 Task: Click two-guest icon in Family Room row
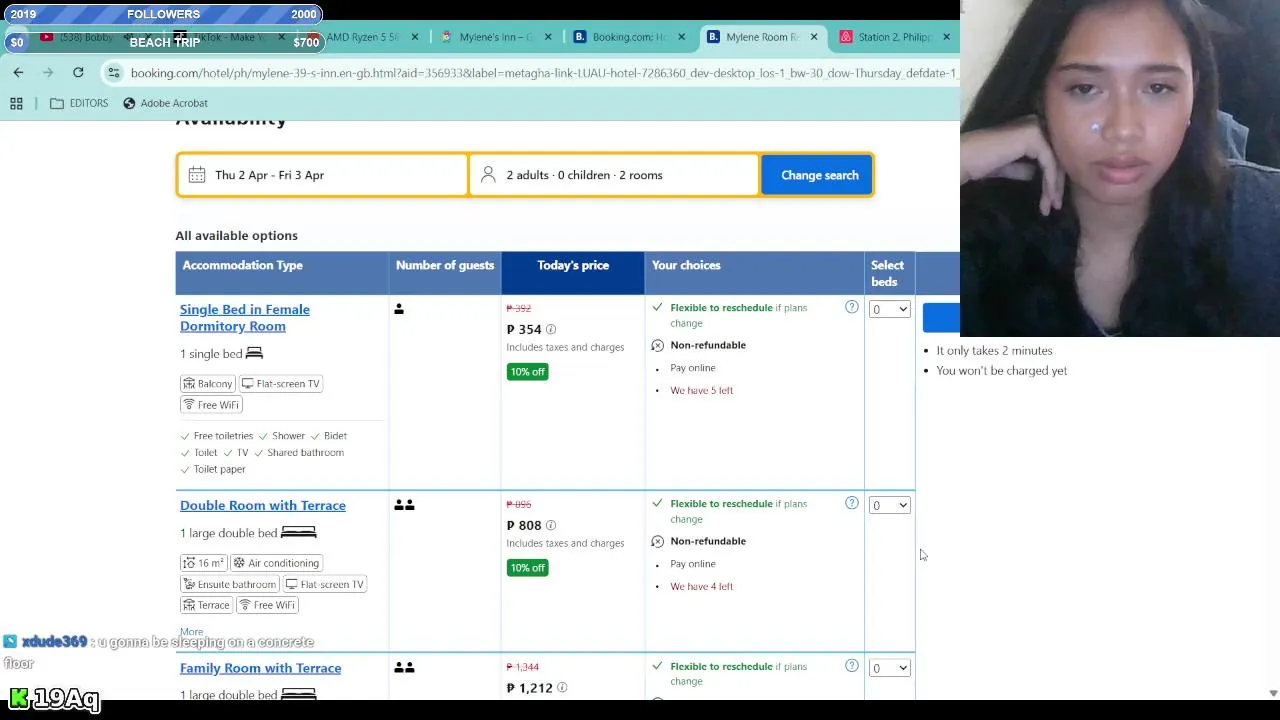pyautogui.click(x=404, y=667)
